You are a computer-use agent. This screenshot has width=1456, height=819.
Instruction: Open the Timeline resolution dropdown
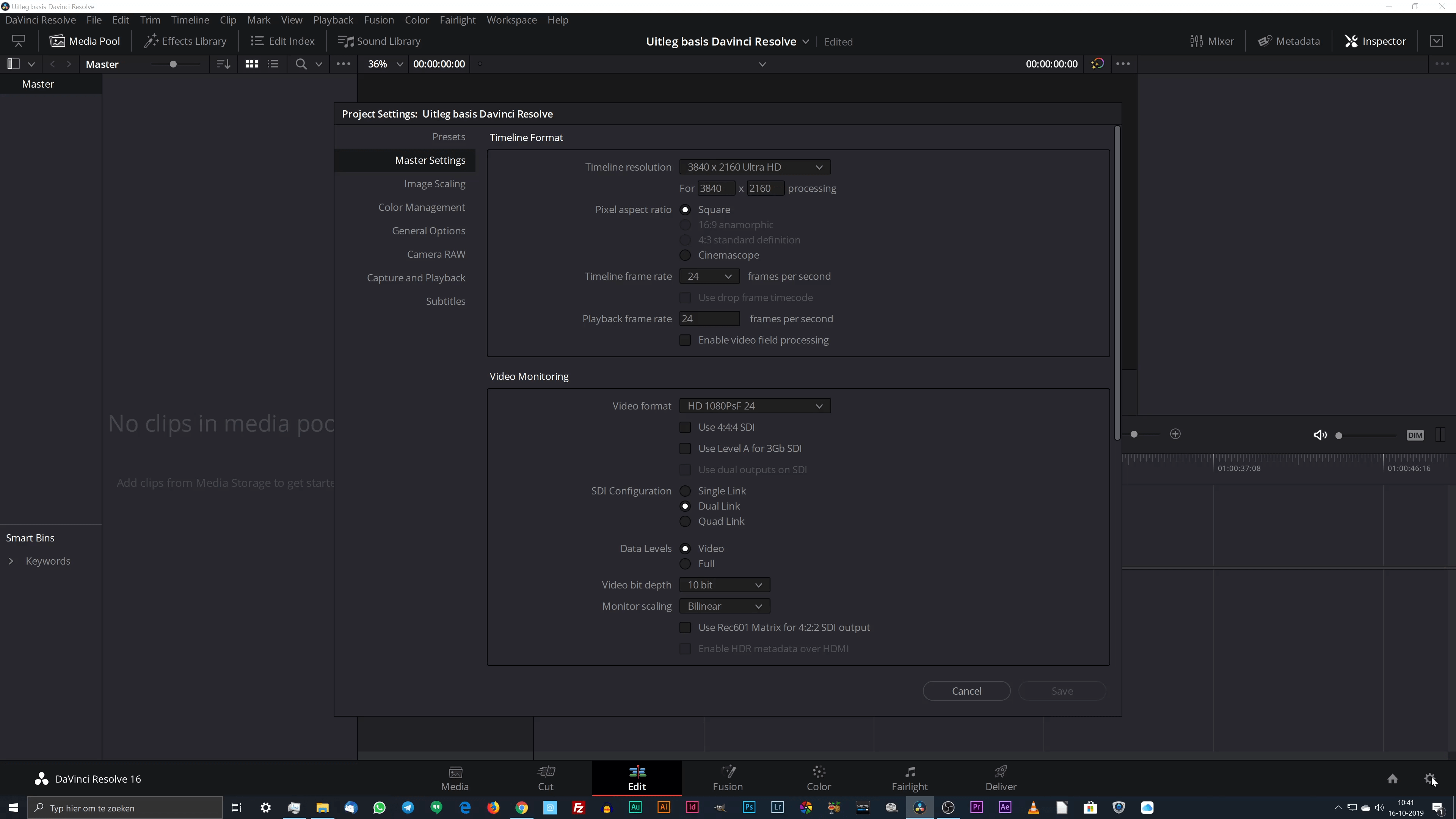(755, 167)
